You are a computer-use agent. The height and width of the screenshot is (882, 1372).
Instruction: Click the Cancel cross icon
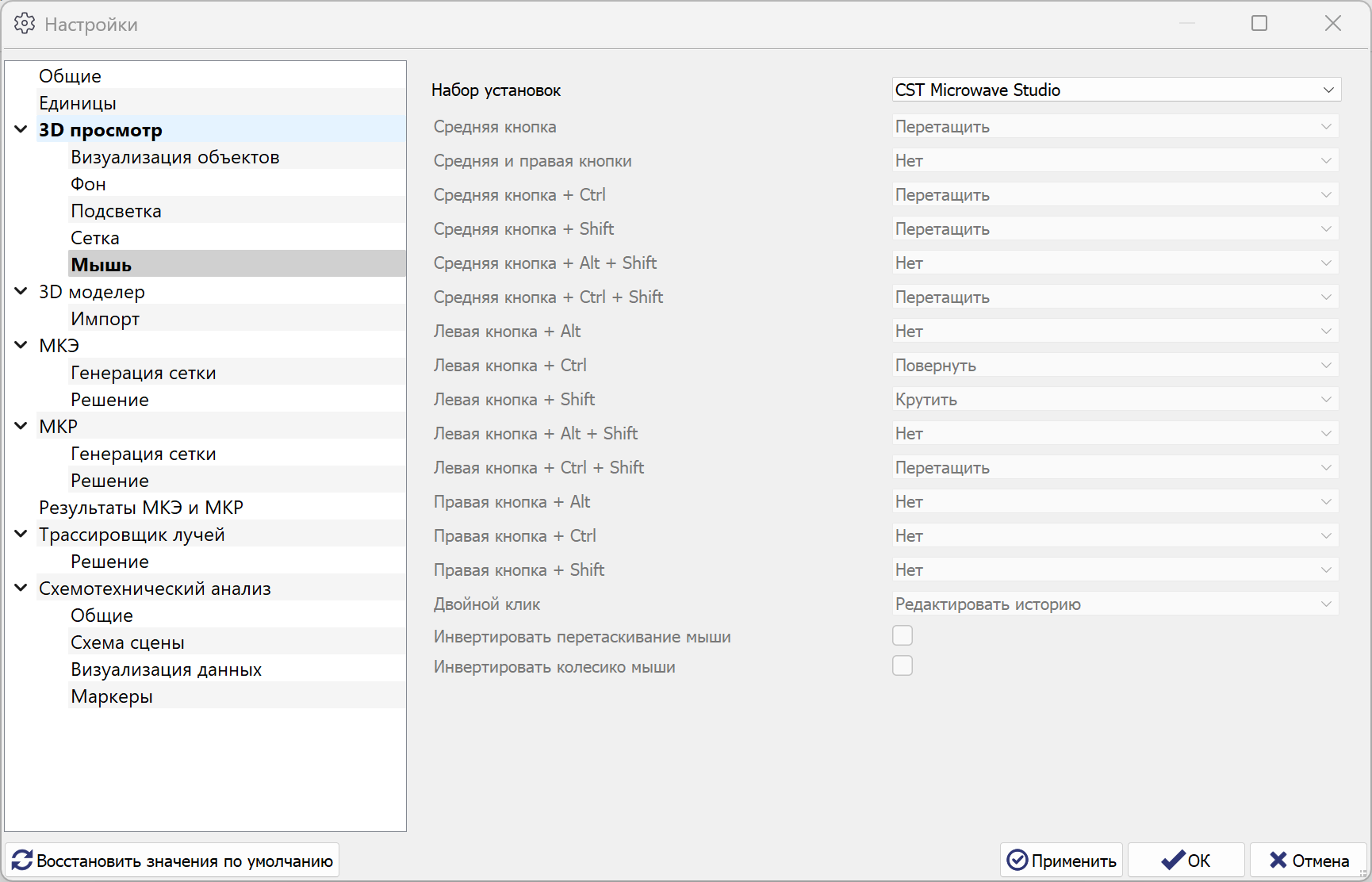[x=1278, y=861]
